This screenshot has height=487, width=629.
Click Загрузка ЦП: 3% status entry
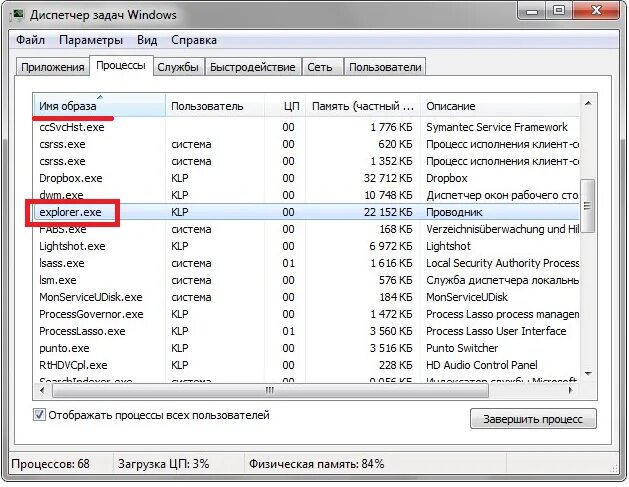click(x=164, y=464)
